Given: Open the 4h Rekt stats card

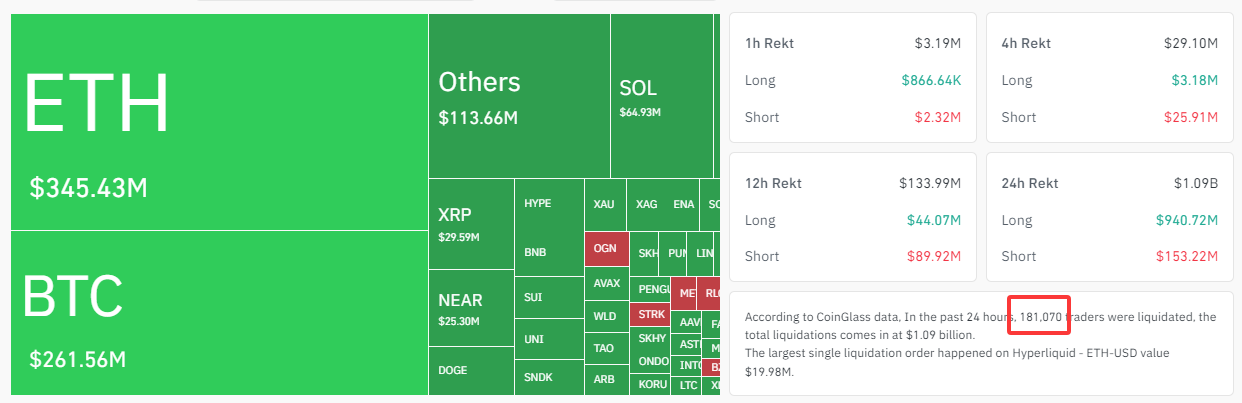Looking at the screenshot, I should coord(1110,80).
